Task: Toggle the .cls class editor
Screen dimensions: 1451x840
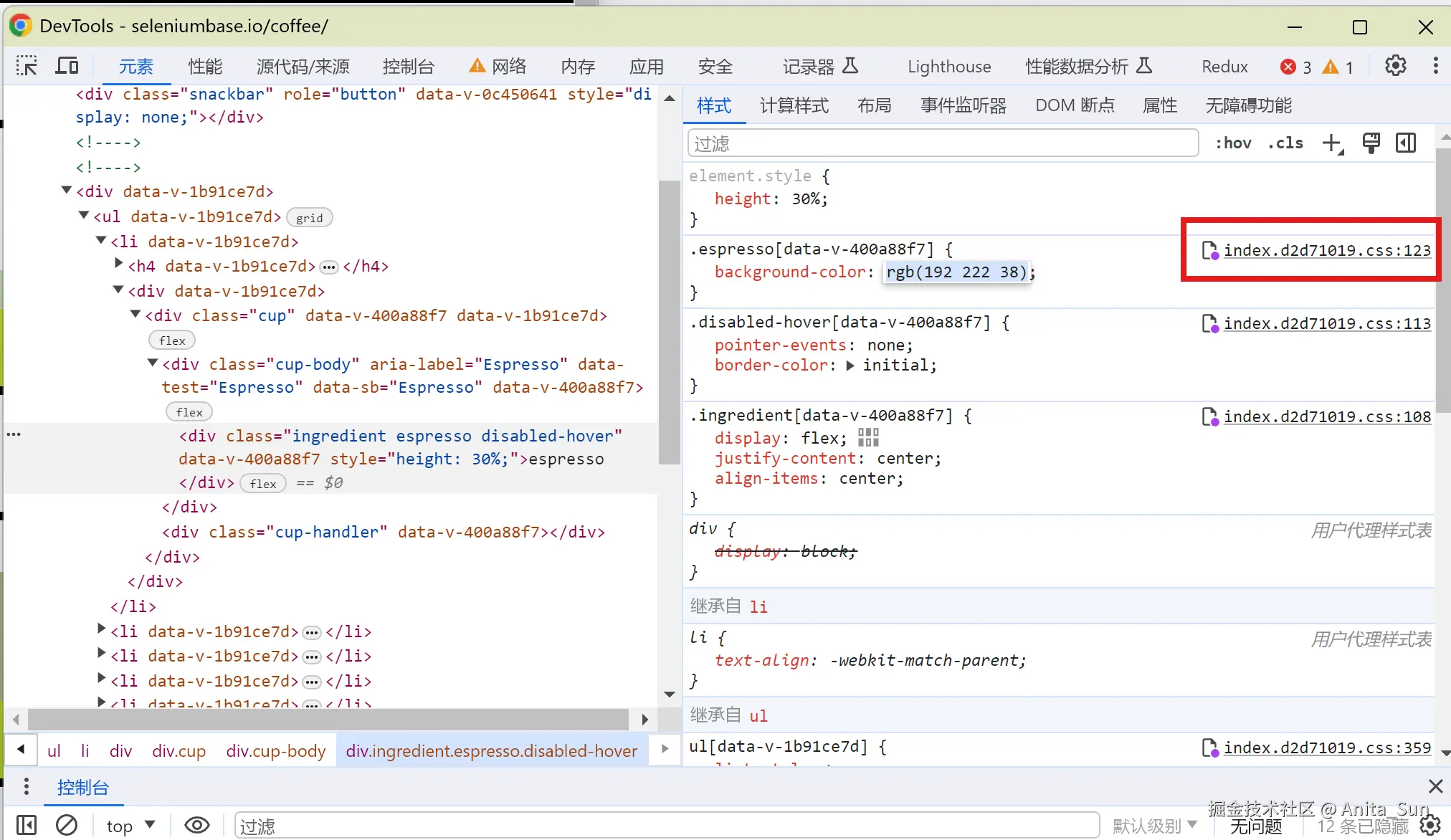Action: point(1286,143)
